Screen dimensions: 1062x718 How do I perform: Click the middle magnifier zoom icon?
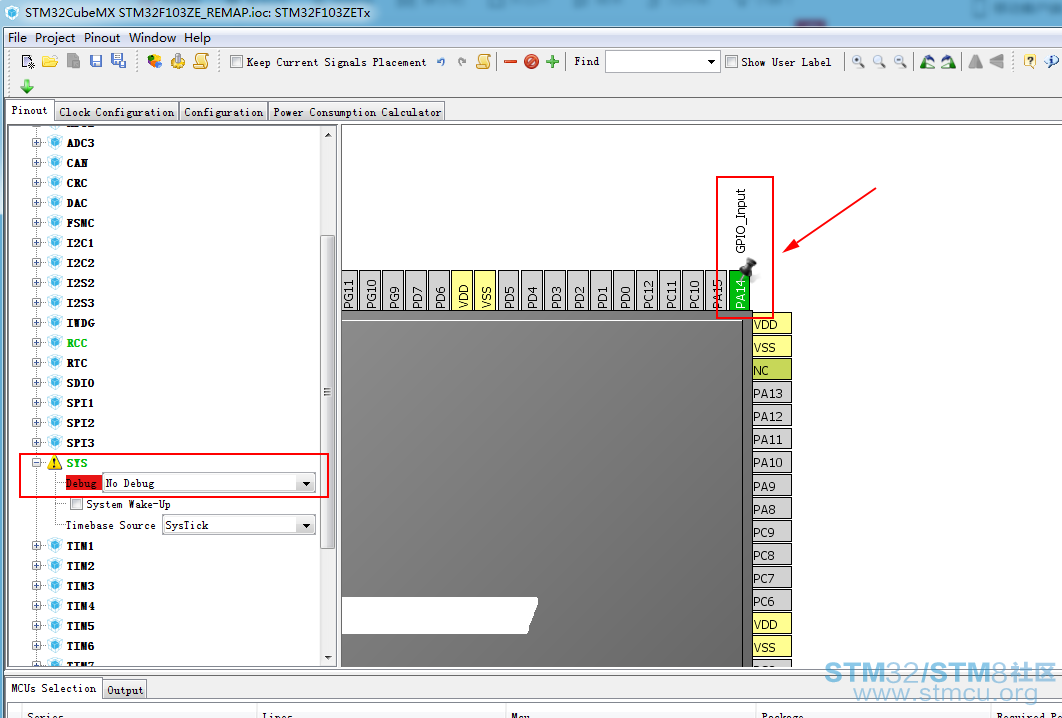tap(879, 62)
